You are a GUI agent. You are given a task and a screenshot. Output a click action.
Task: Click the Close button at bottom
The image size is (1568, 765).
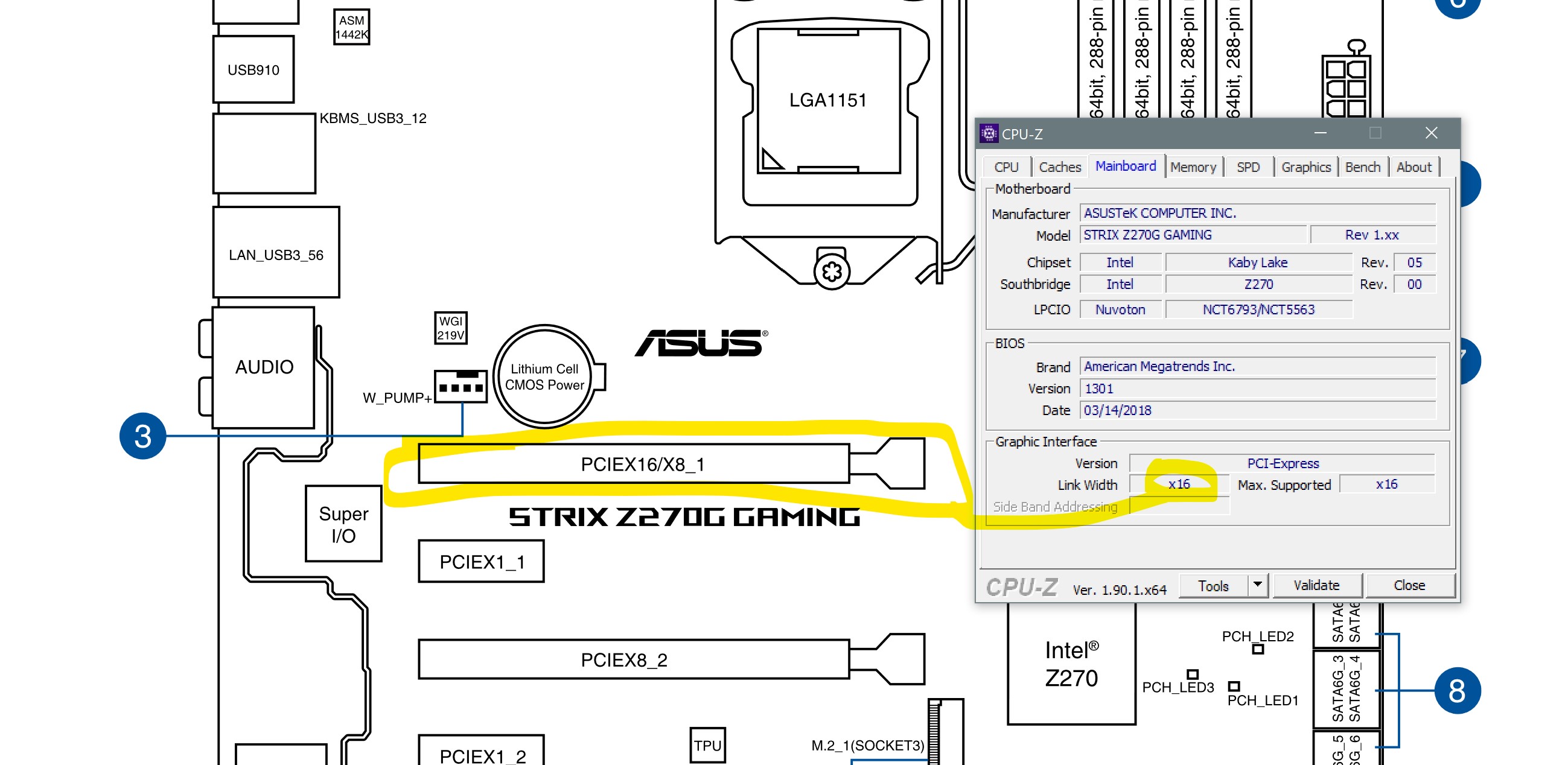click(1409, 585)
